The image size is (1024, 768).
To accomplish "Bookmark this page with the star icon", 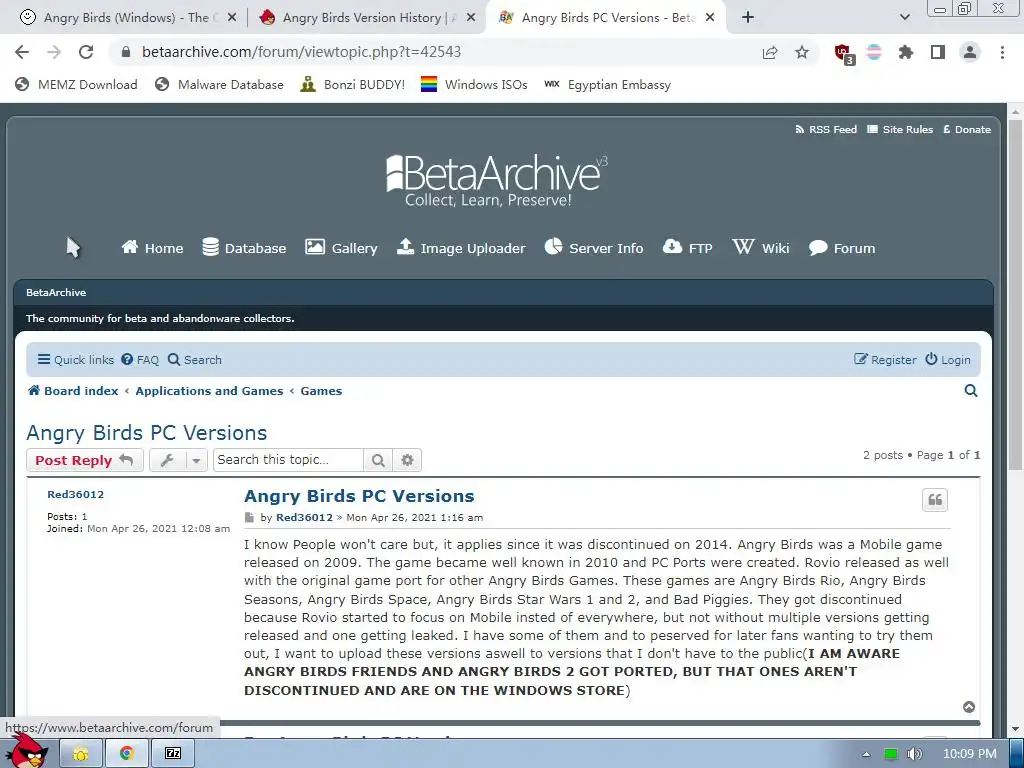I will 802,52.
